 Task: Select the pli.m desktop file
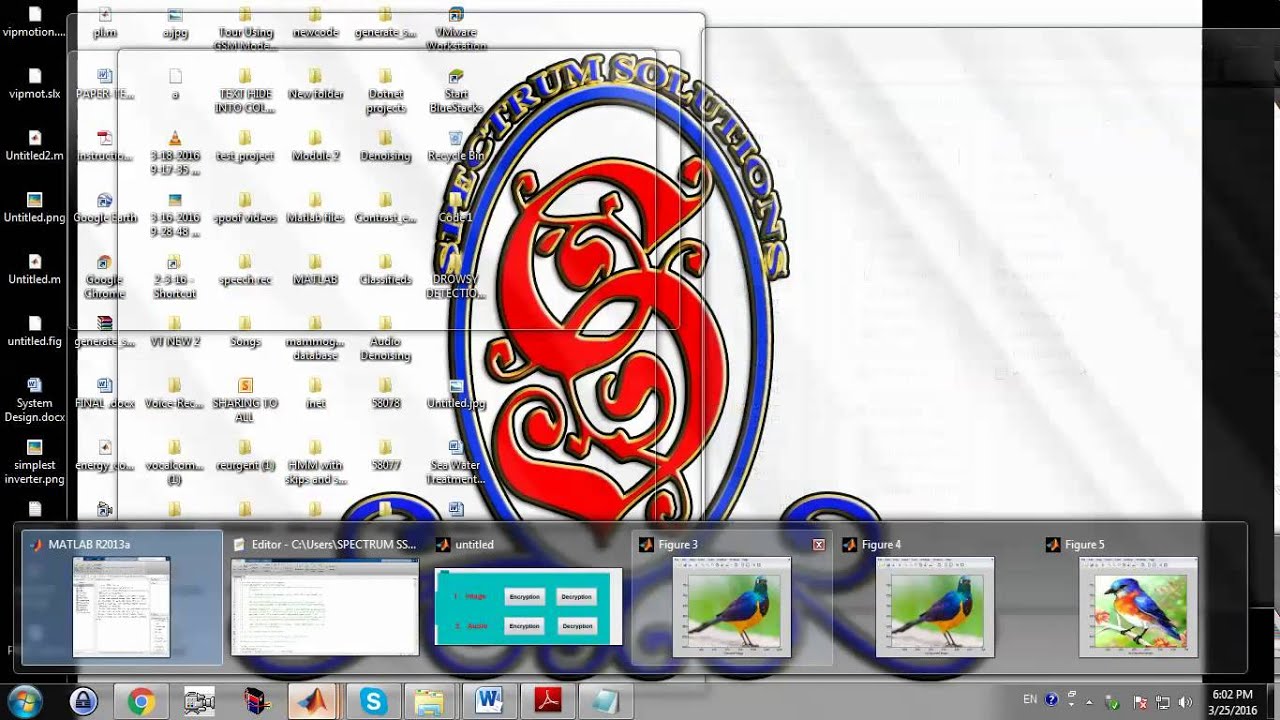pyautogui.click(x=105, y=22)
